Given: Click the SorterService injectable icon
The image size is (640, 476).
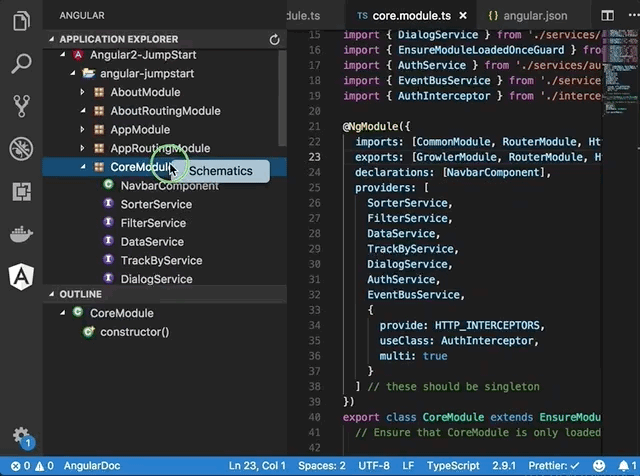Looking at the screenshot, I should coord(108,203).
